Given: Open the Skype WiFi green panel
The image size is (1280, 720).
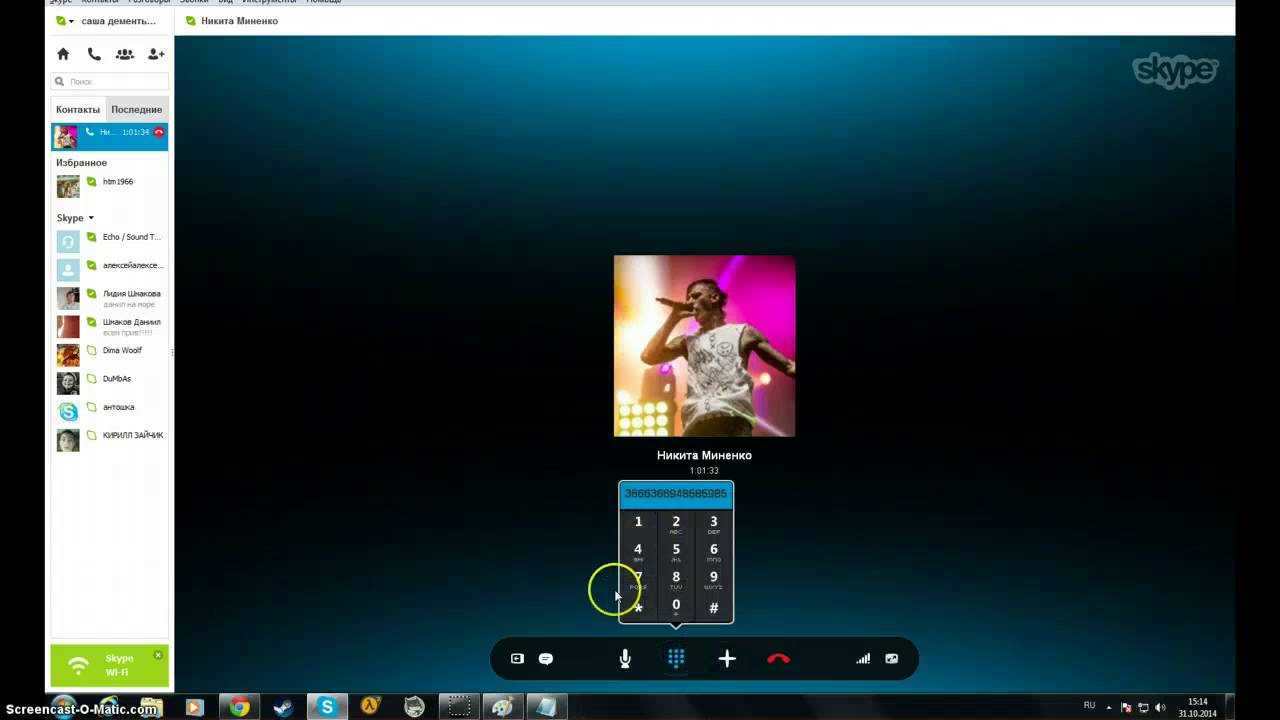Looking at the screenshot, I should pos(110,665).
